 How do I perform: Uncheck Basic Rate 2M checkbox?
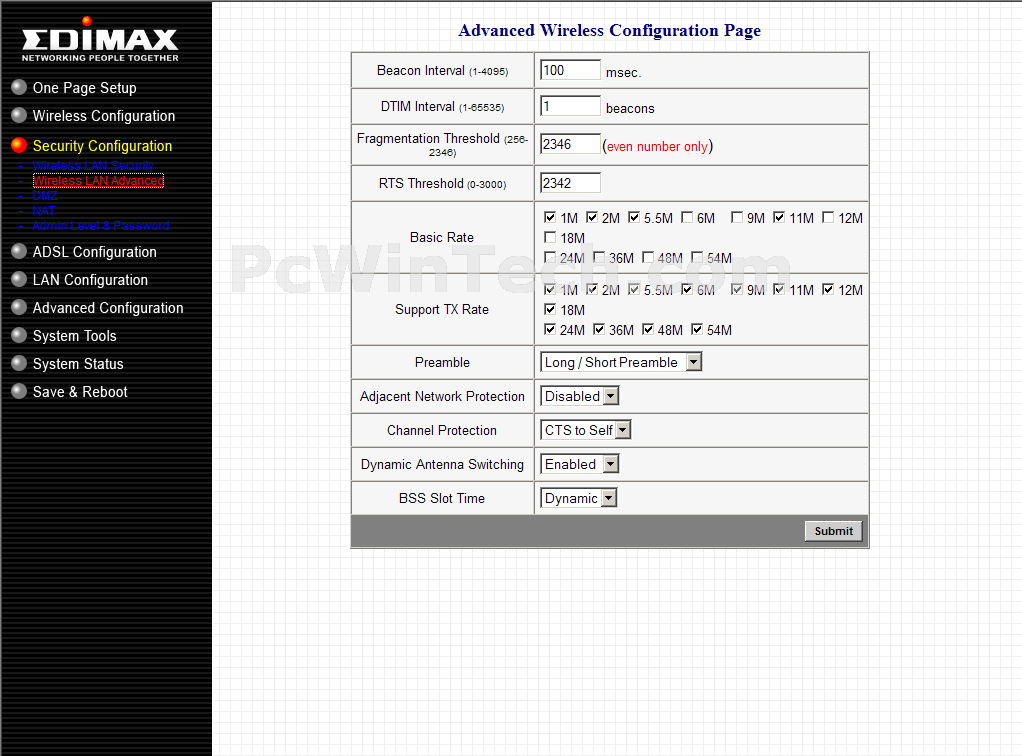coord(592,217)
